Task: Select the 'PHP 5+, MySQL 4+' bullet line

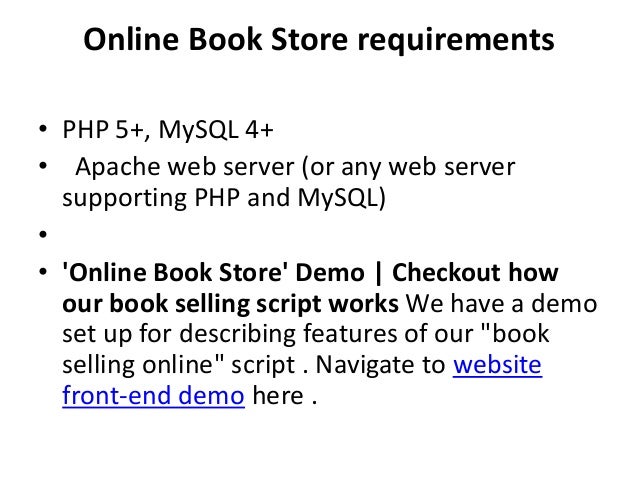Action: [x=168, y=130]
